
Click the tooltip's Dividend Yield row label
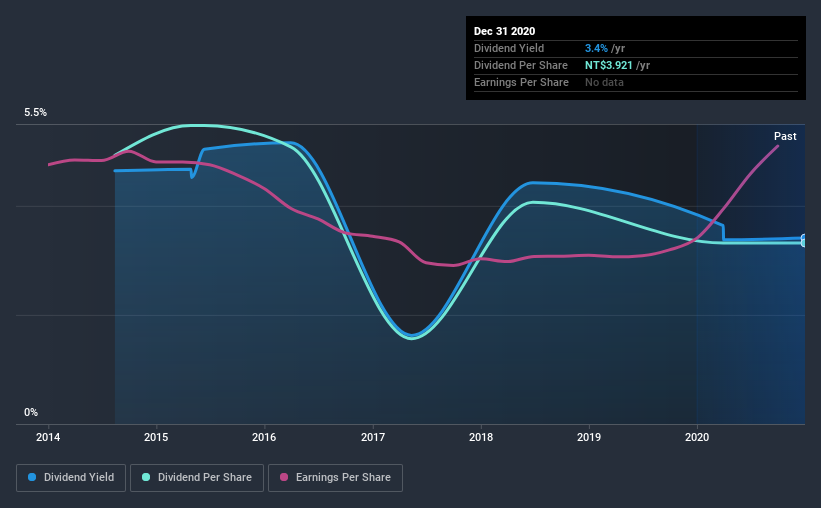tap(509, 48)
